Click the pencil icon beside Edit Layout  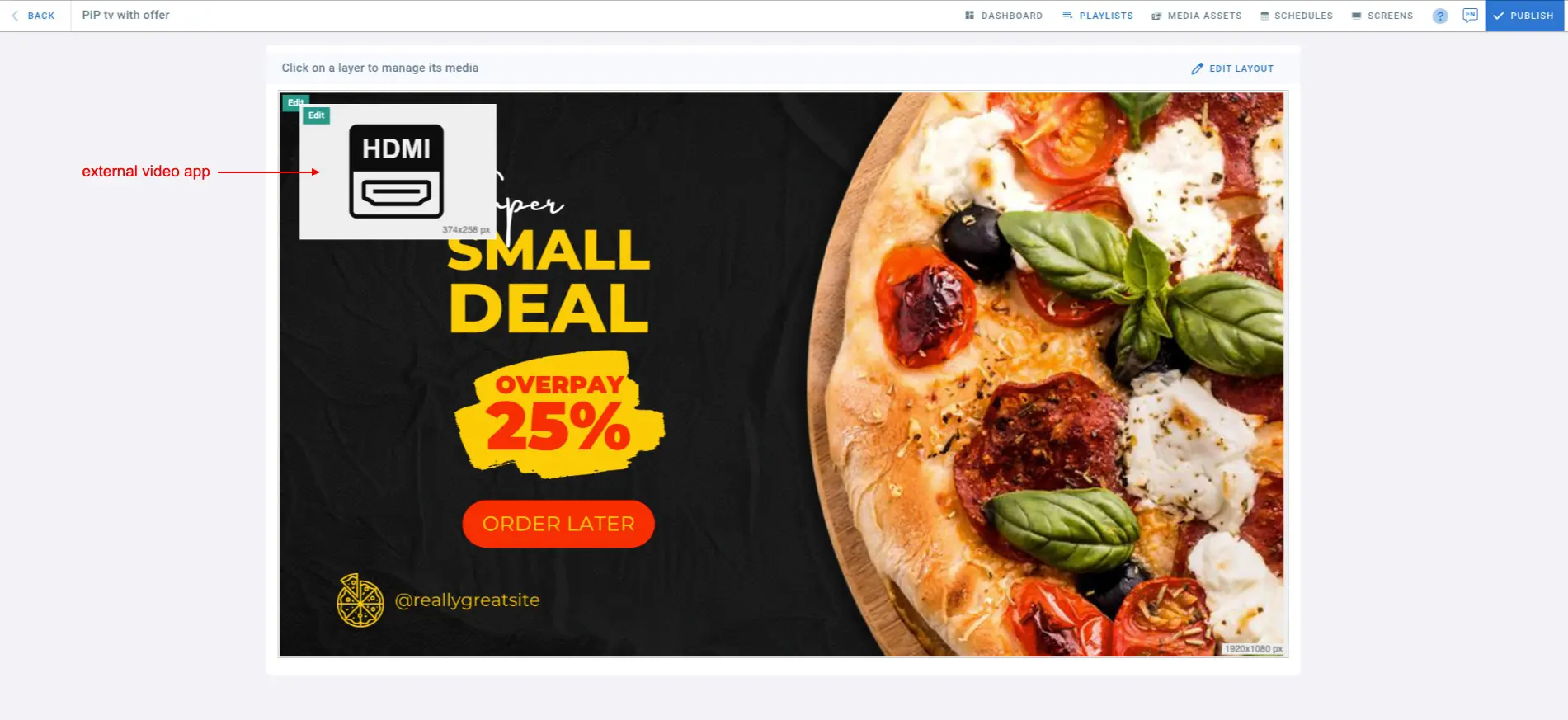coord(1198,68)
